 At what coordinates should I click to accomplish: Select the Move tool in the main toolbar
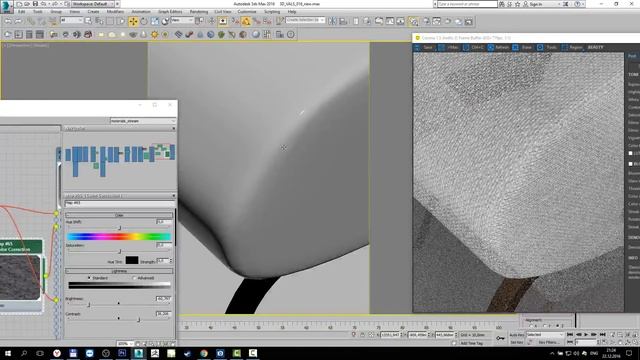pos(133,21)
